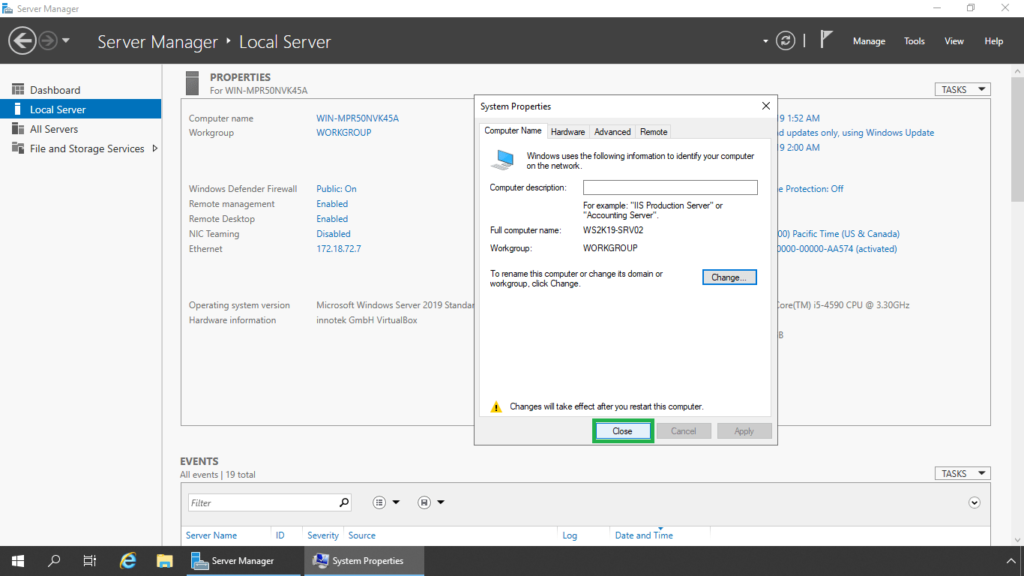Click the product ID activated link
Image resolution: width=1024 pixels, height=576 pixels.
[837, 249]
